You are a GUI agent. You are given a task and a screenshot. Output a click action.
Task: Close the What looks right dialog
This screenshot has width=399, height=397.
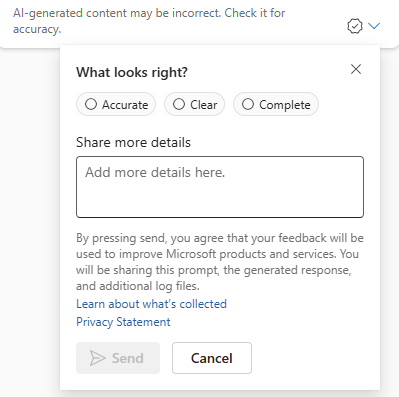tap(356, 69)
